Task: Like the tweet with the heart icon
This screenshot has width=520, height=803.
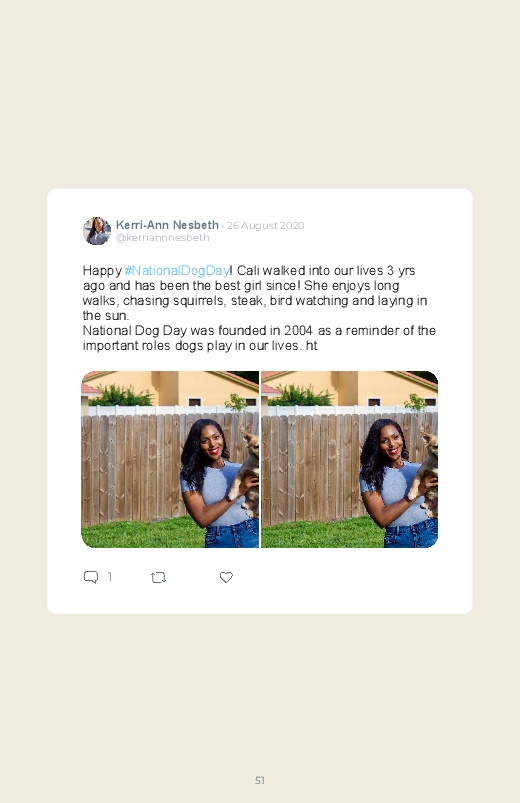Action: point(226,577)
